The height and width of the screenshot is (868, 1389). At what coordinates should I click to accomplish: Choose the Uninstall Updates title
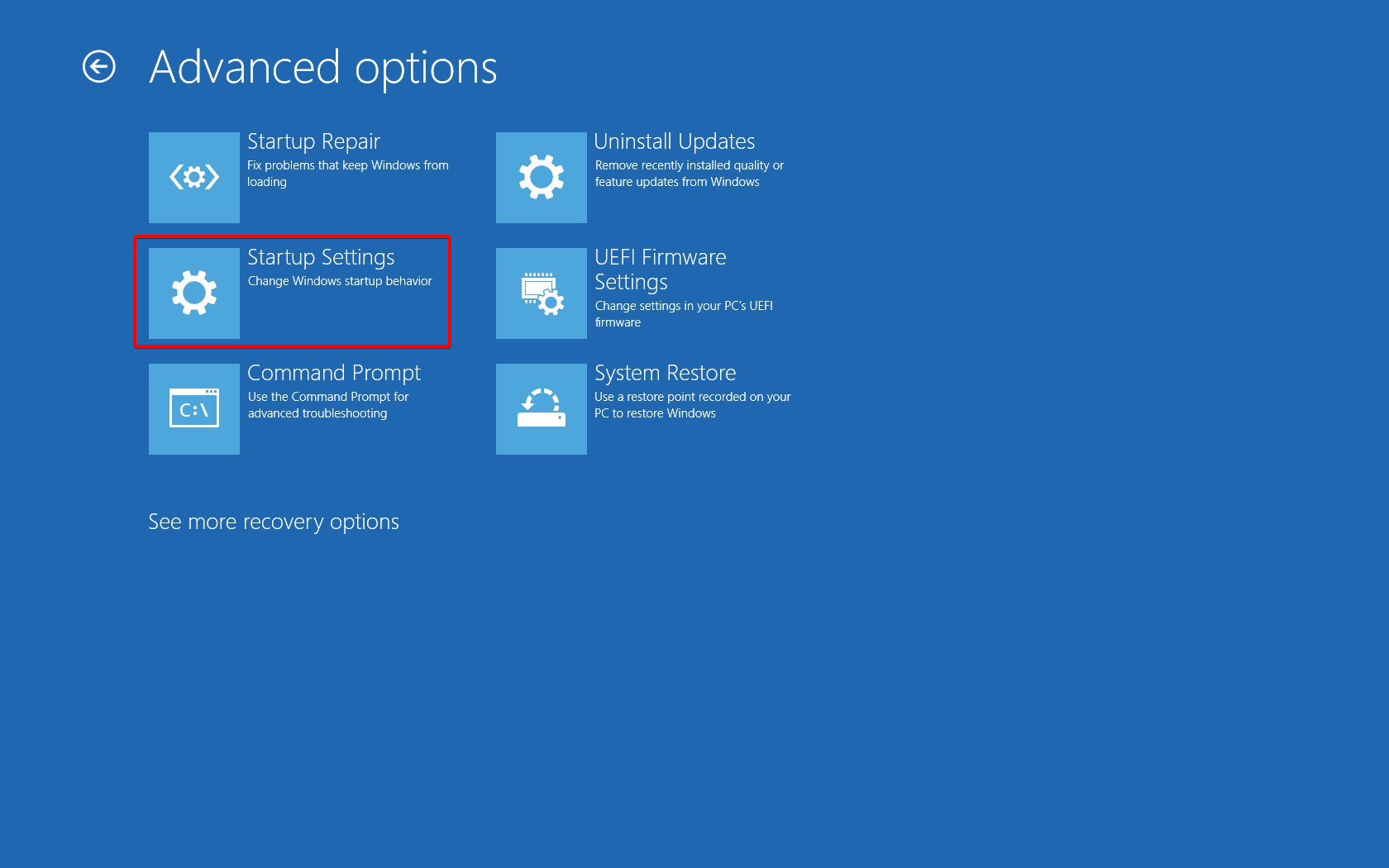tap(675, 141)
